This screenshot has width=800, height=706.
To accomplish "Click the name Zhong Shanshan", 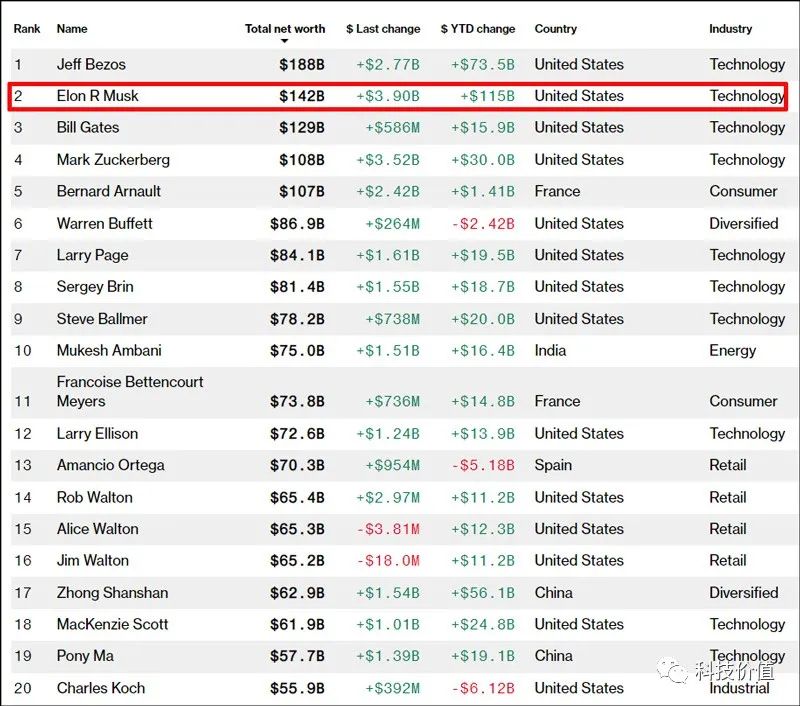I will tap(112, 593).
